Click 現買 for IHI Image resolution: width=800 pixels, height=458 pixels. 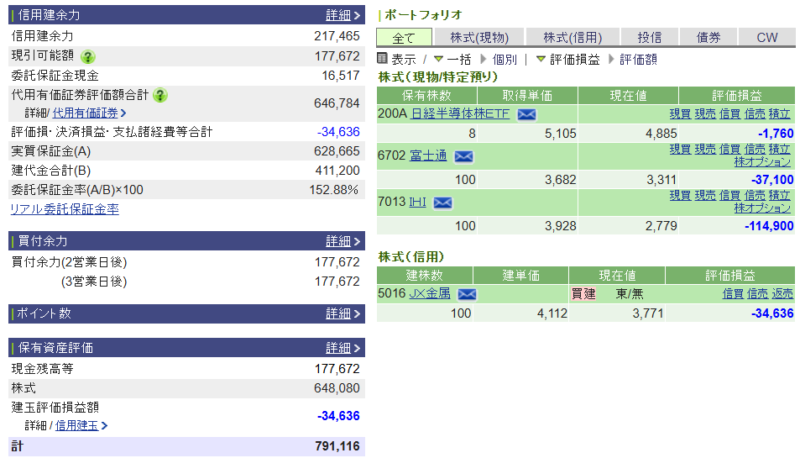pyautogui.click(x=680, y=195)
